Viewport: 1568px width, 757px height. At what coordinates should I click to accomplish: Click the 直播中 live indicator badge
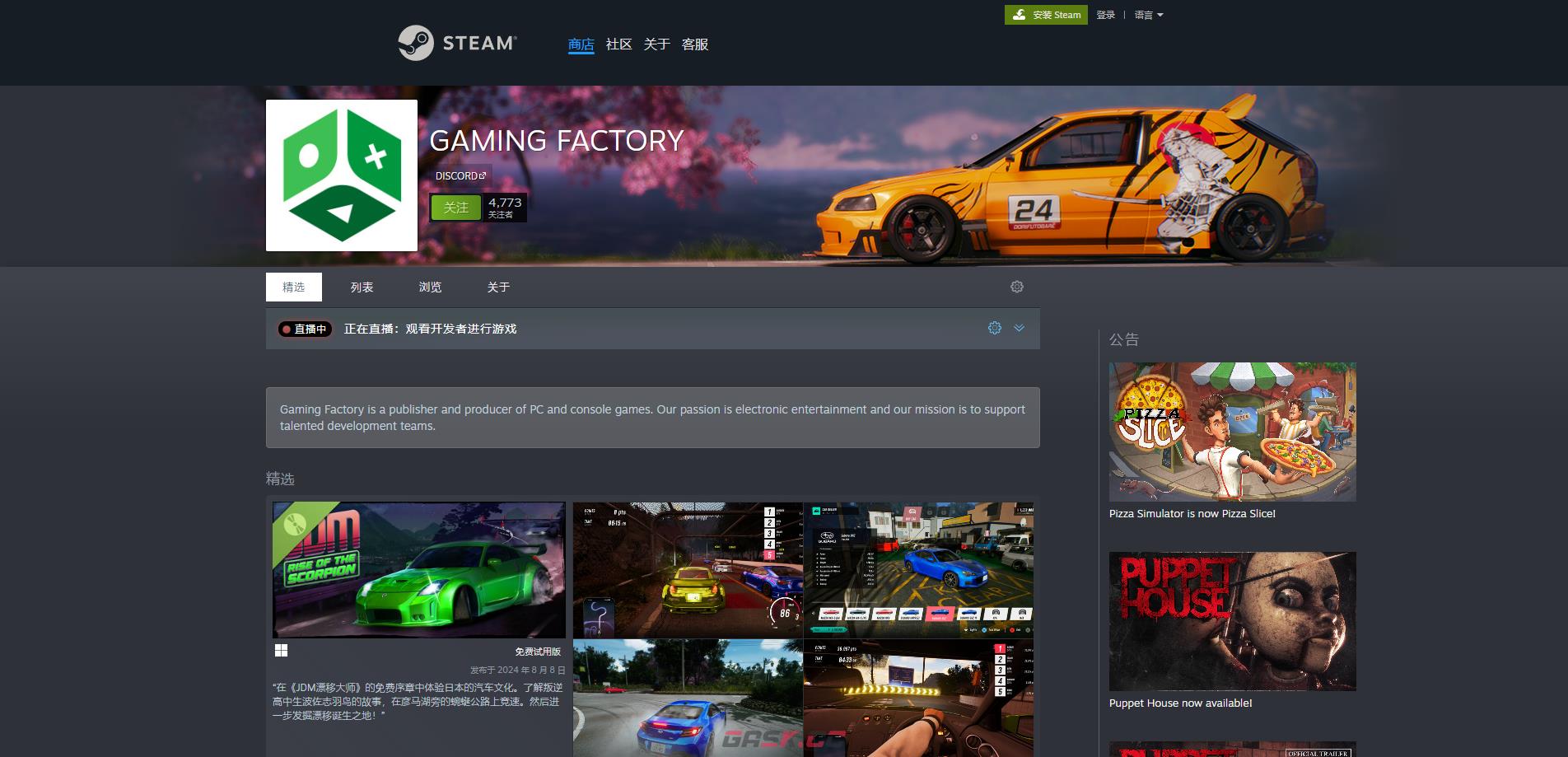click(305, 329)
